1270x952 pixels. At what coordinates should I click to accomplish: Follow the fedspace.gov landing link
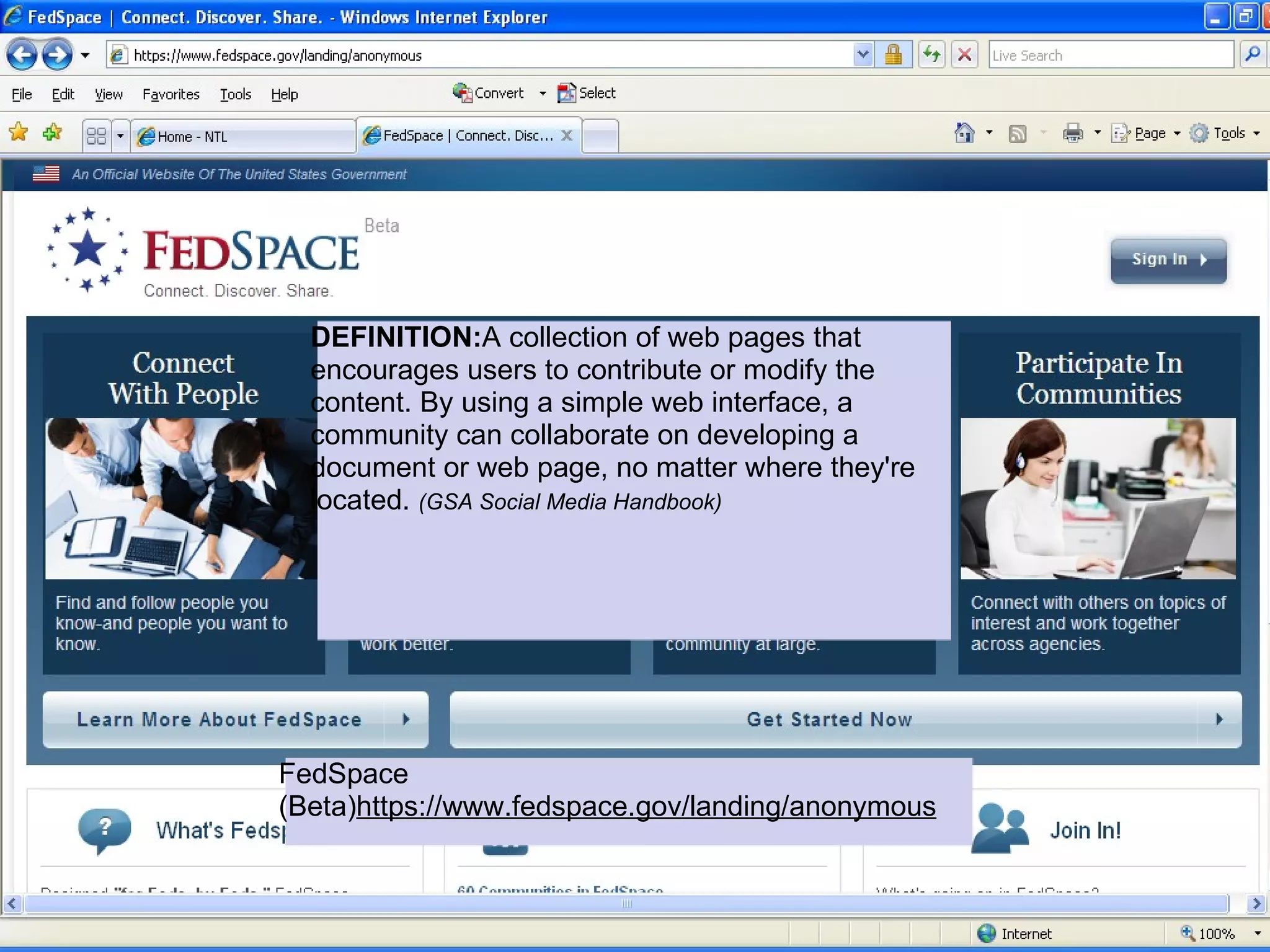tap(646, 806)
